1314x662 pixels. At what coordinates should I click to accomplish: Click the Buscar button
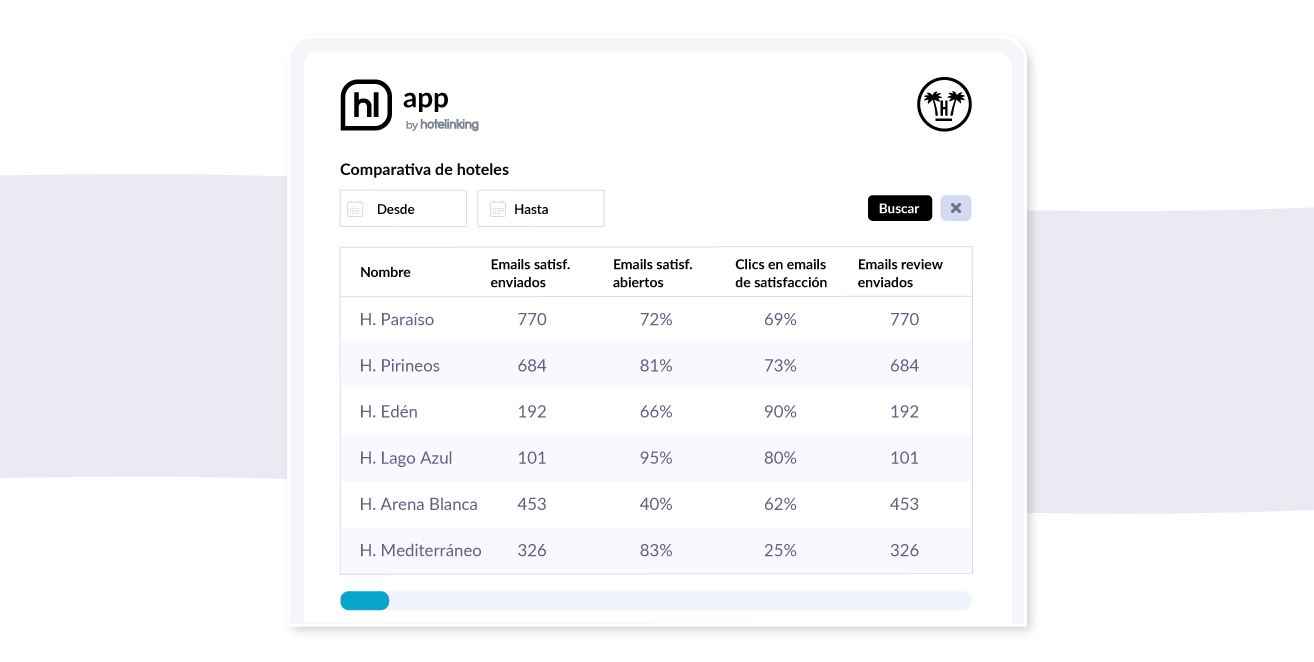[x=899, y=208]
